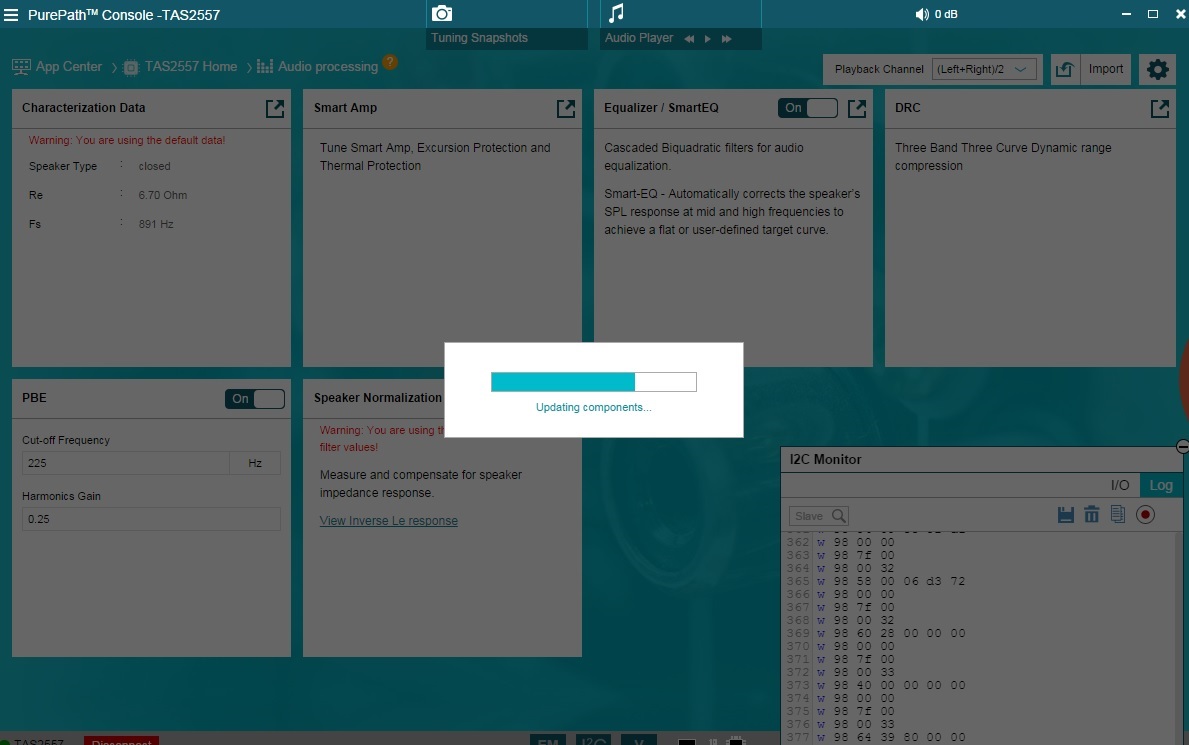Open View Inverse Le response link
This screenshot has height=745, width=1189.
(388, 521)
